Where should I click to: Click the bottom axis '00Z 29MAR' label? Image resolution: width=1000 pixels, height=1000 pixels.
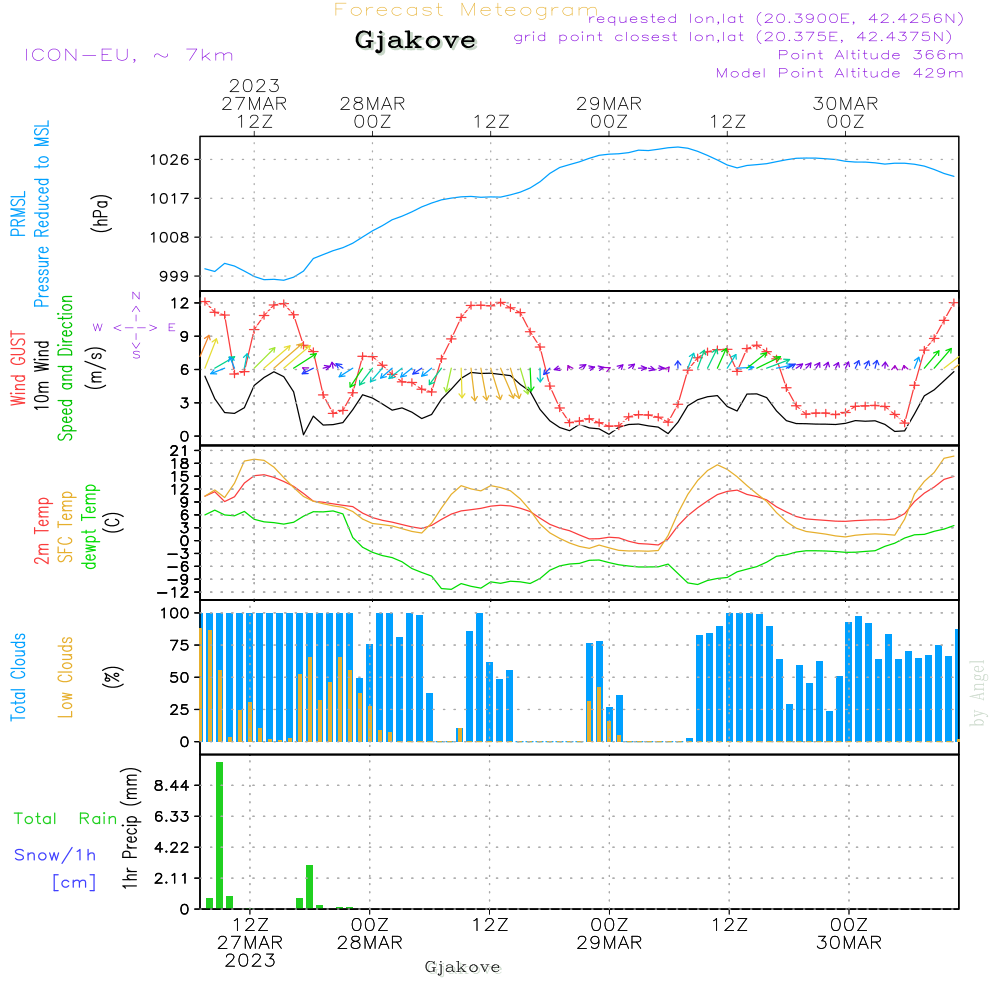(609, 934)
